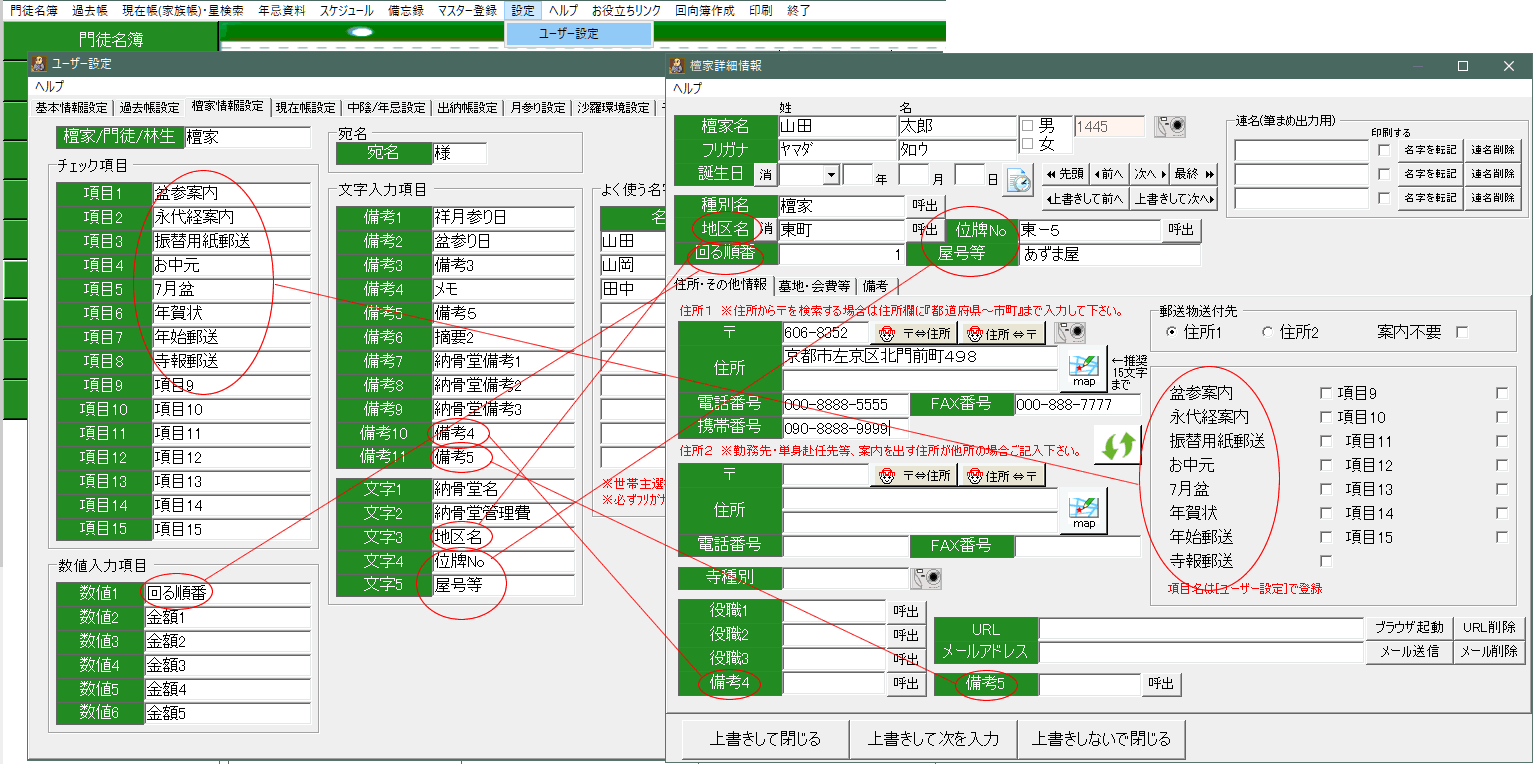The width and height of the screenshot is (1533, 764).
Task: Click 消 button beside 誕生日 label
Action: [x=765, y=174]
